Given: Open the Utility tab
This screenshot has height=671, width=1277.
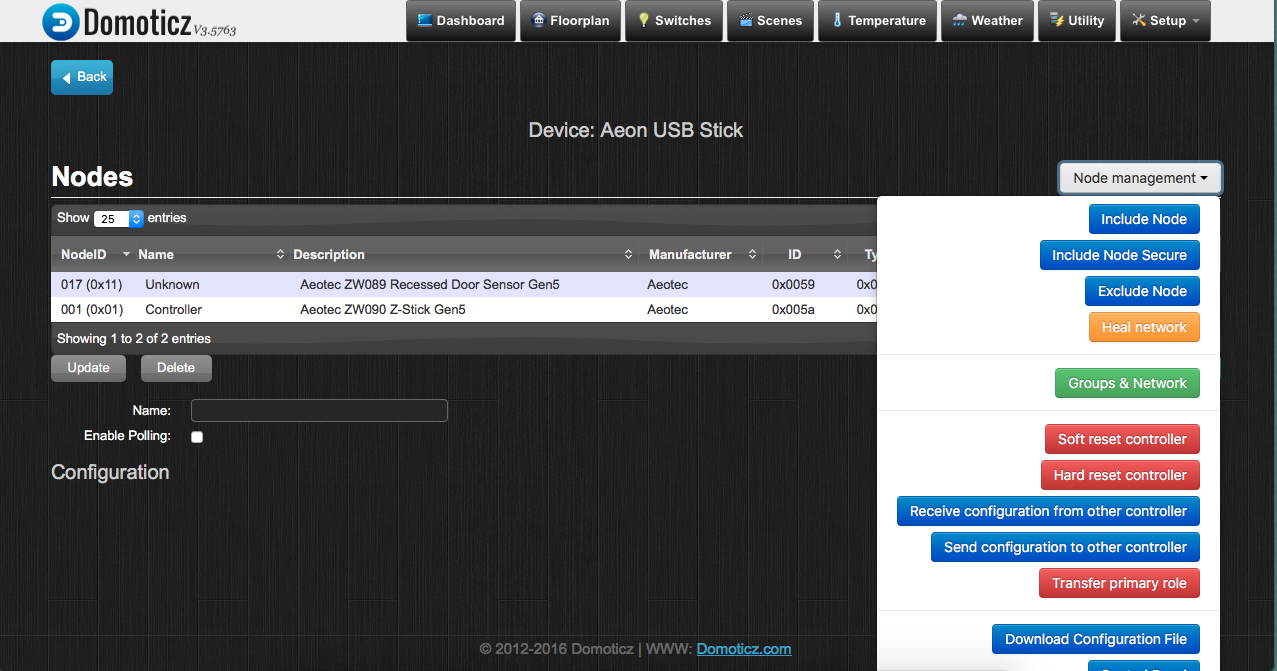Looking at the screenshot, I should (1076, 21).
